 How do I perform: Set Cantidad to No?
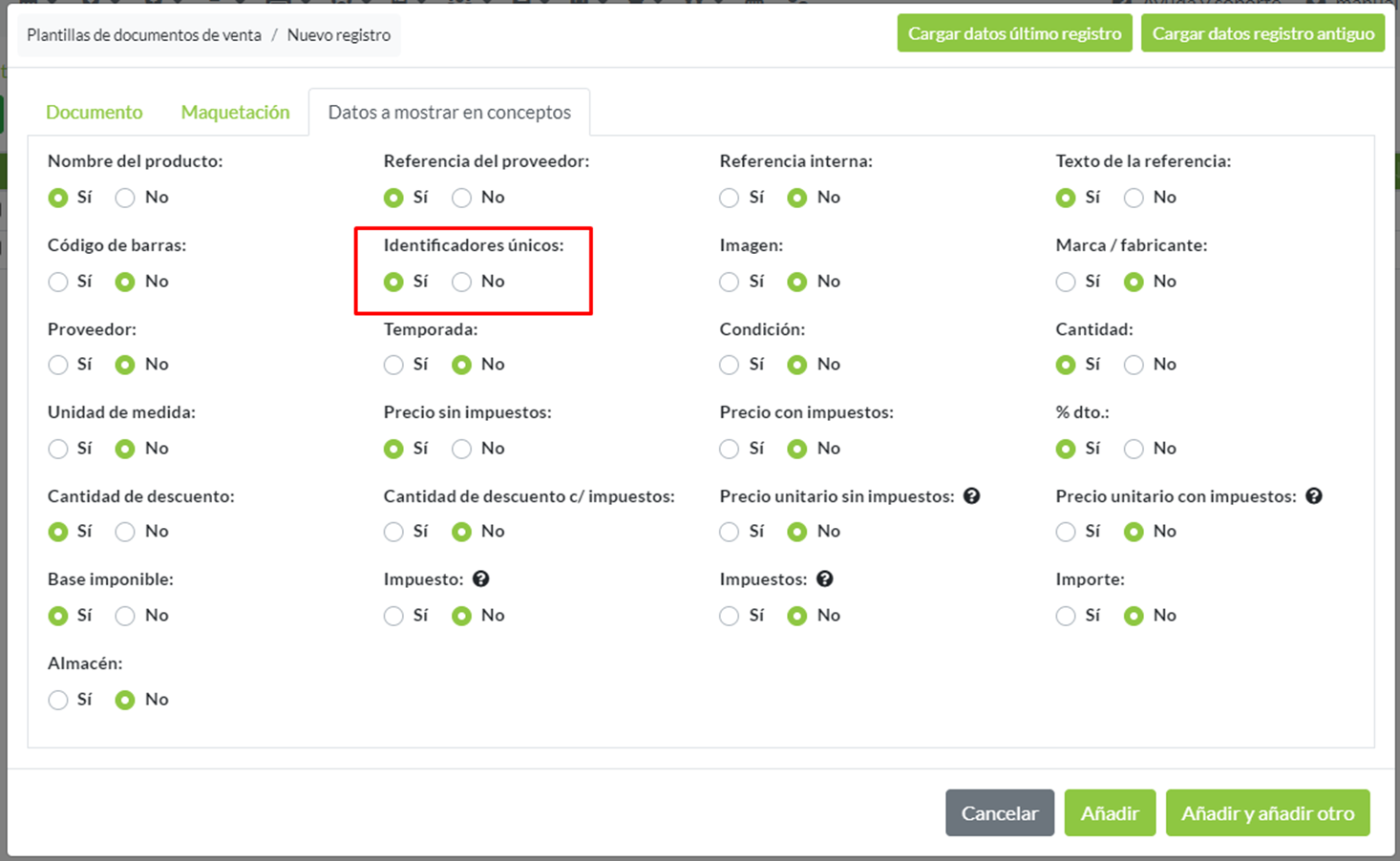(x=1134, y=365)
